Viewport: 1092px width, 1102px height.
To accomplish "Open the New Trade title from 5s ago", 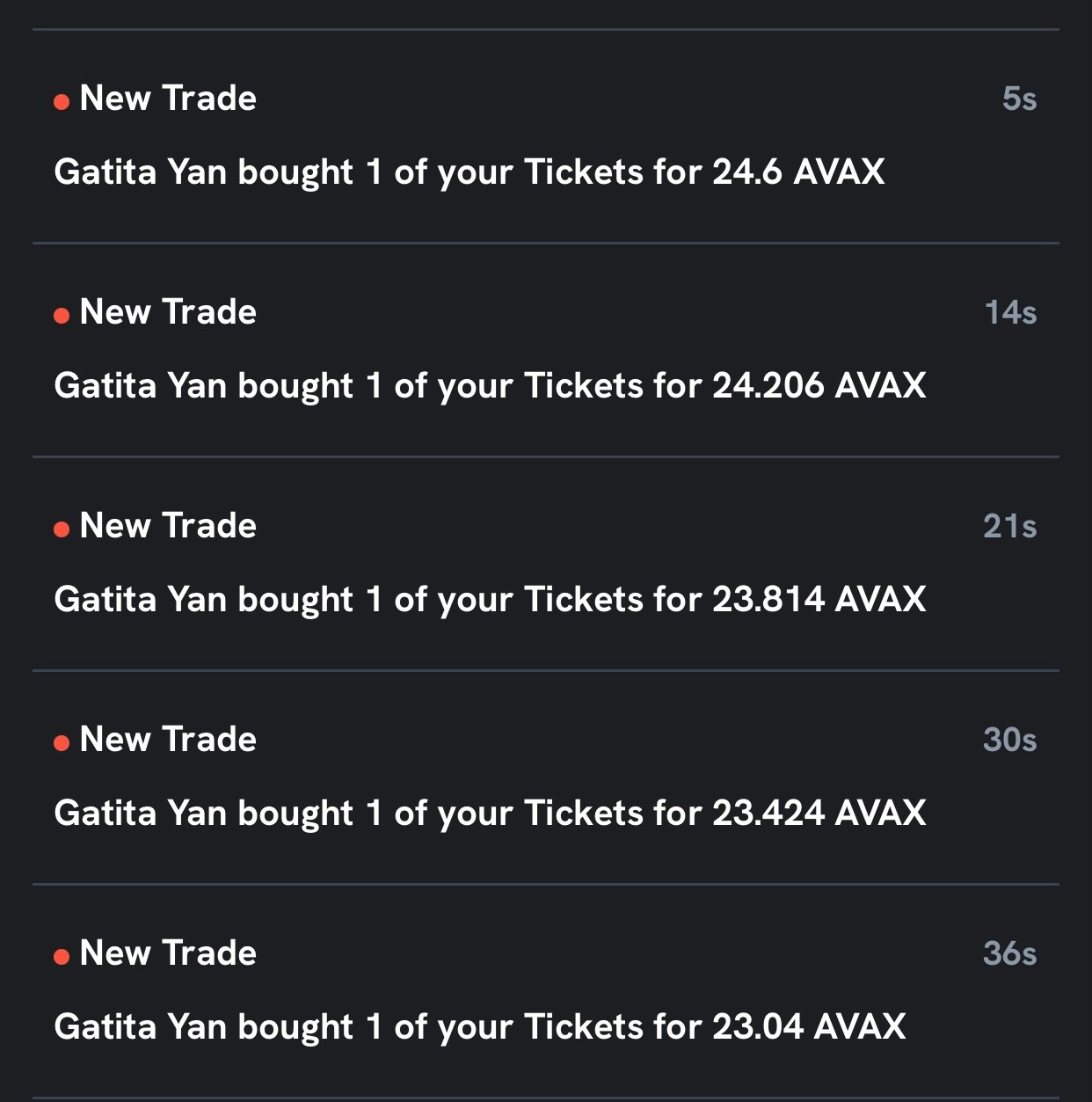I will [168, 99].
